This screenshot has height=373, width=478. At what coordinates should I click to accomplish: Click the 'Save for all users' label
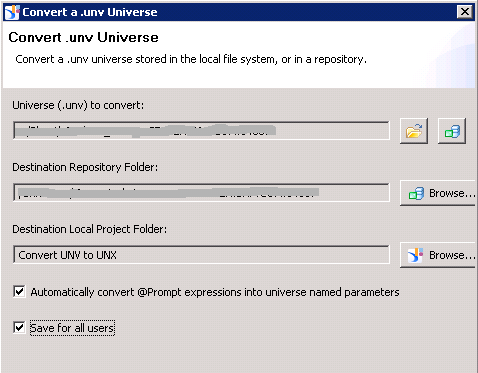pos(72,328)
